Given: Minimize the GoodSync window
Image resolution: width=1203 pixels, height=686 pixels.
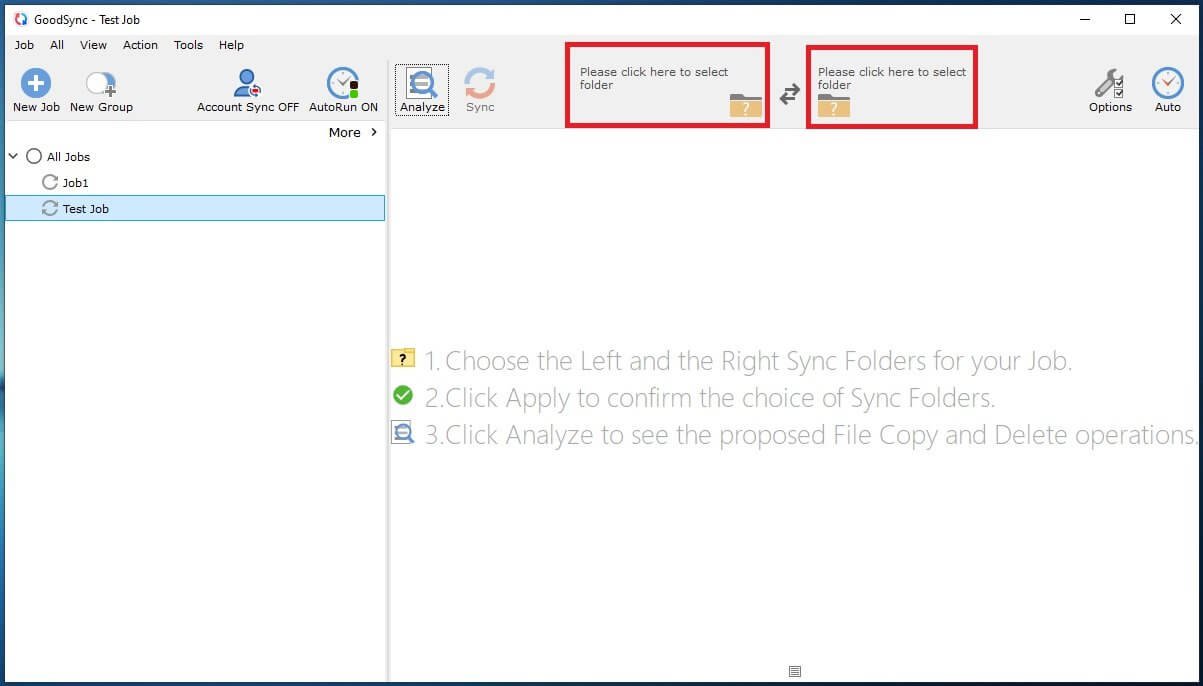Looking at the screenshot, I should (1084, 19).
